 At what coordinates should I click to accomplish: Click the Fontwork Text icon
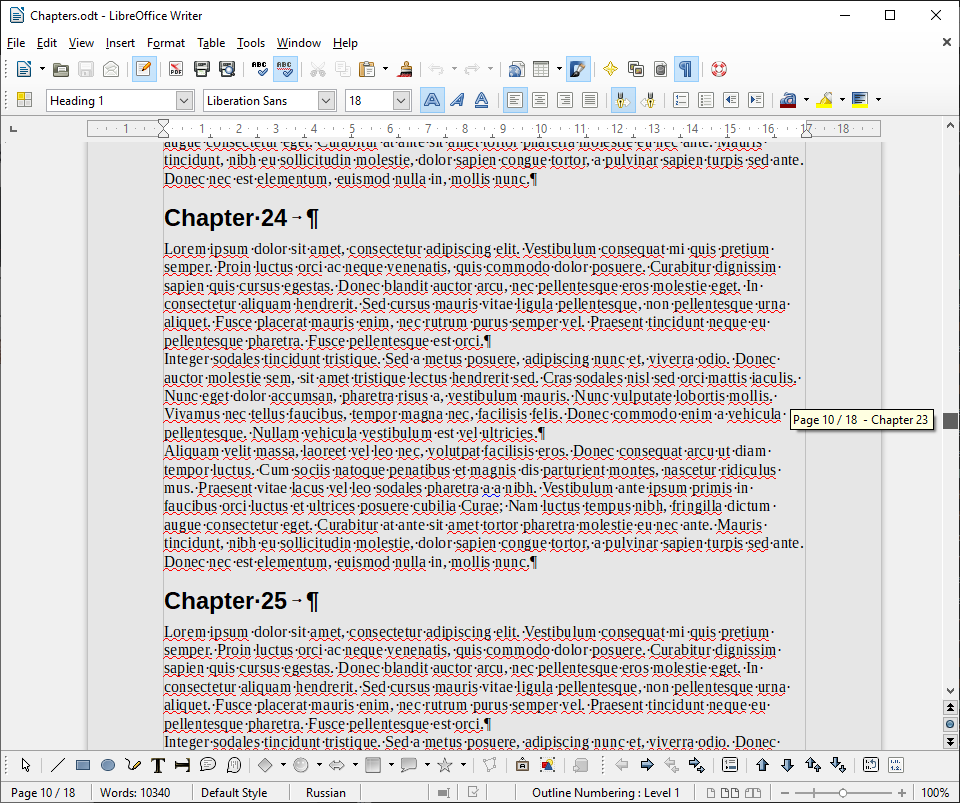pos(608,69)
